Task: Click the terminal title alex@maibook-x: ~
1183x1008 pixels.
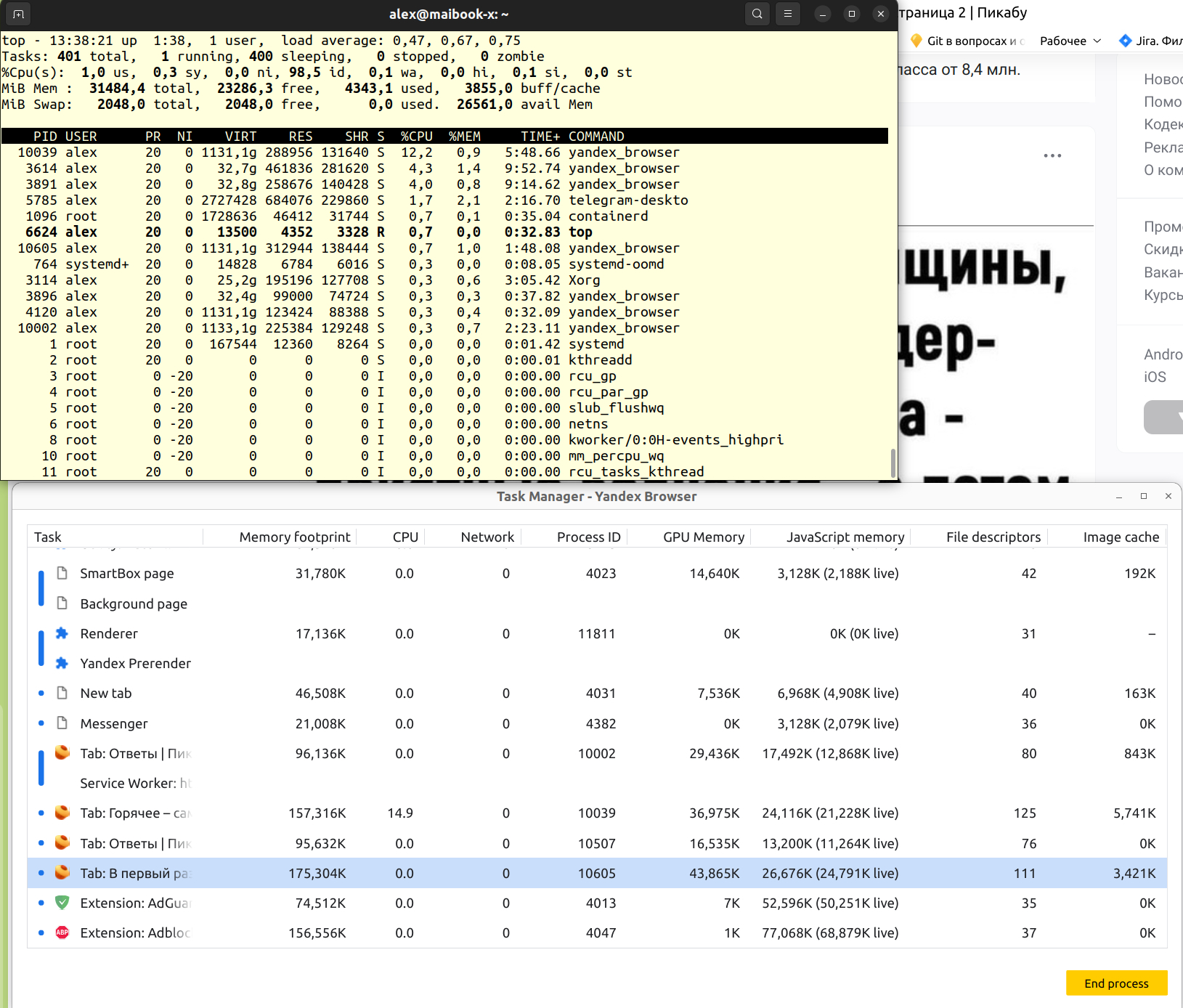Action: 449,14
